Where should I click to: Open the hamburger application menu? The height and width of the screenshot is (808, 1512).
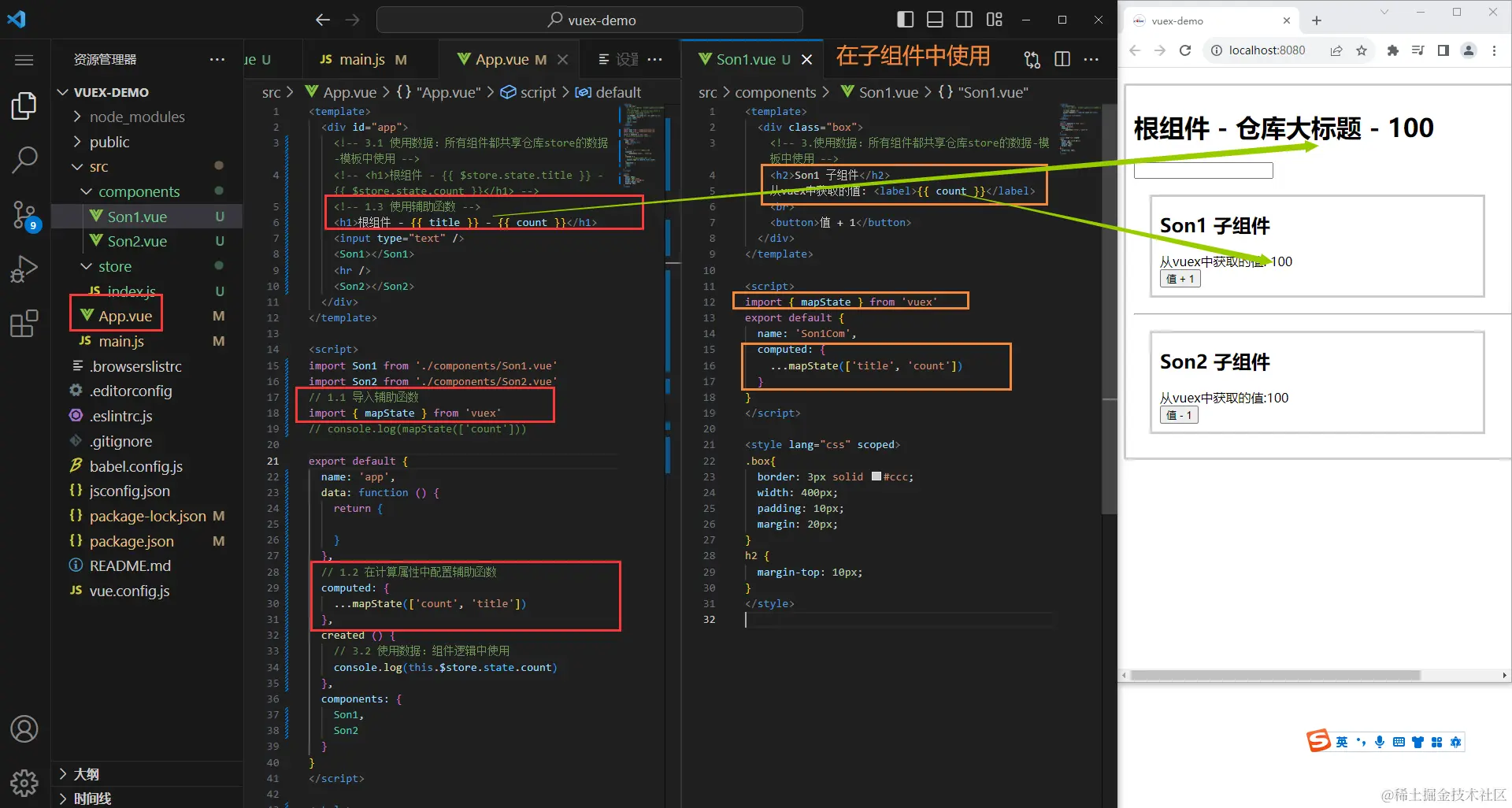coord(24,60)
